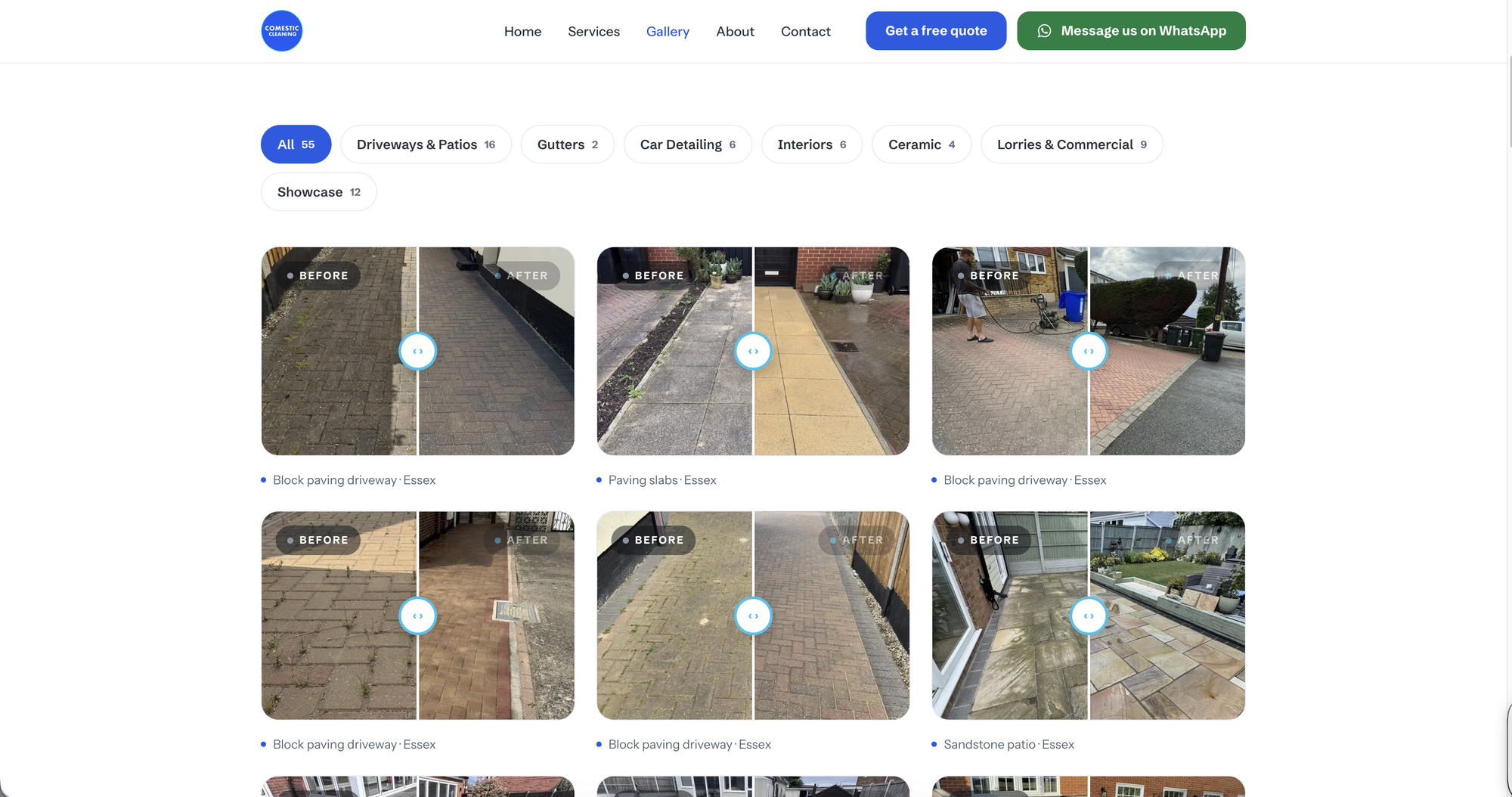Go to the Contact page
1512x797 pixels.
tap(806, 31)
